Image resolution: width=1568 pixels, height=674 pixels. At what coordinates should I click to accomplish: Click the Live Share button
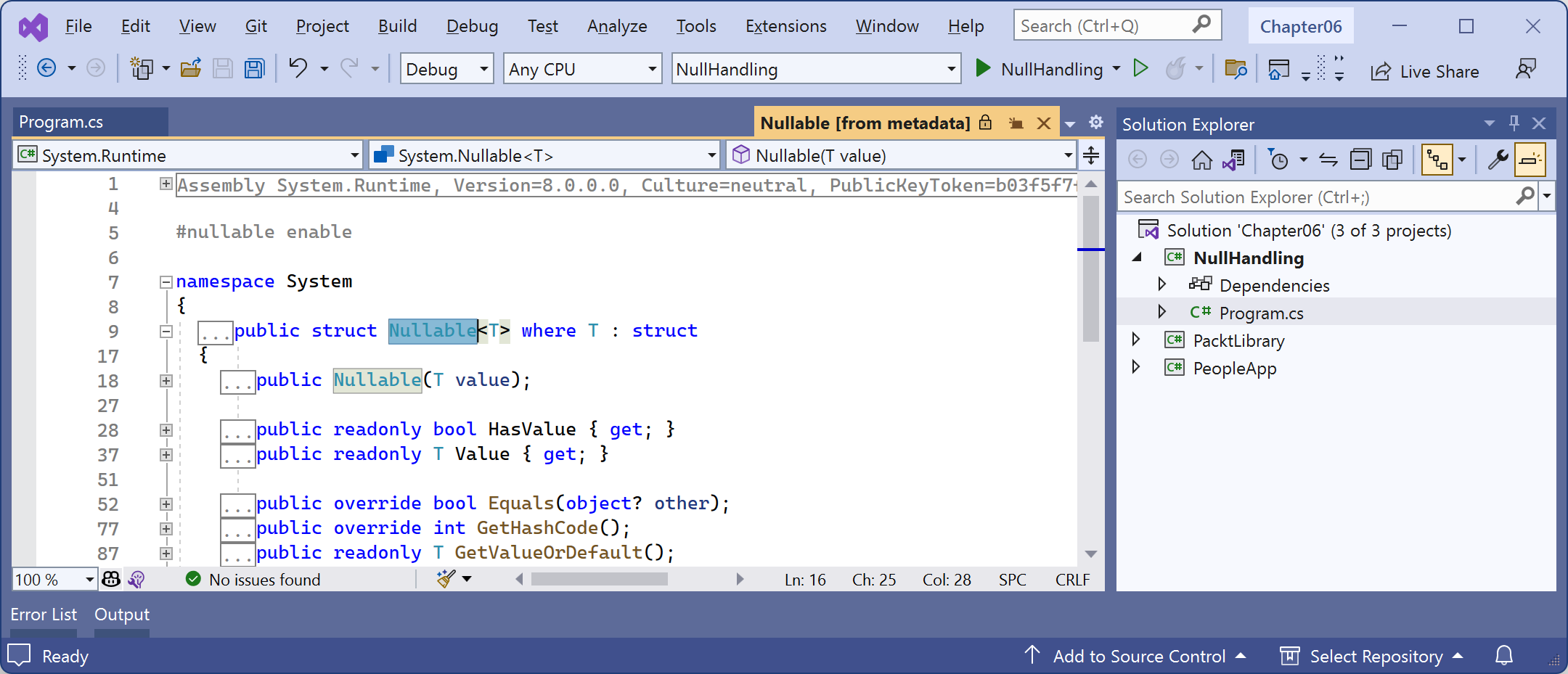[x=1424, y=71]
